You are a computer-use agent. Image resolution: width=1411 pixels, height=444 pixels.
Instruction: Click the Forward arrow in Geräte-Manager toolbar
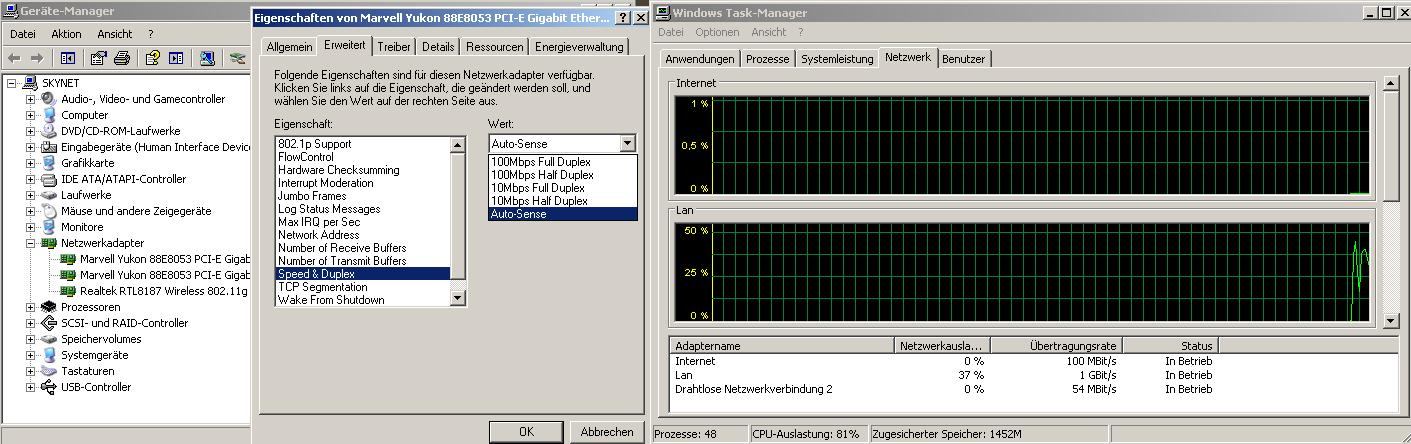pos(37,58)
